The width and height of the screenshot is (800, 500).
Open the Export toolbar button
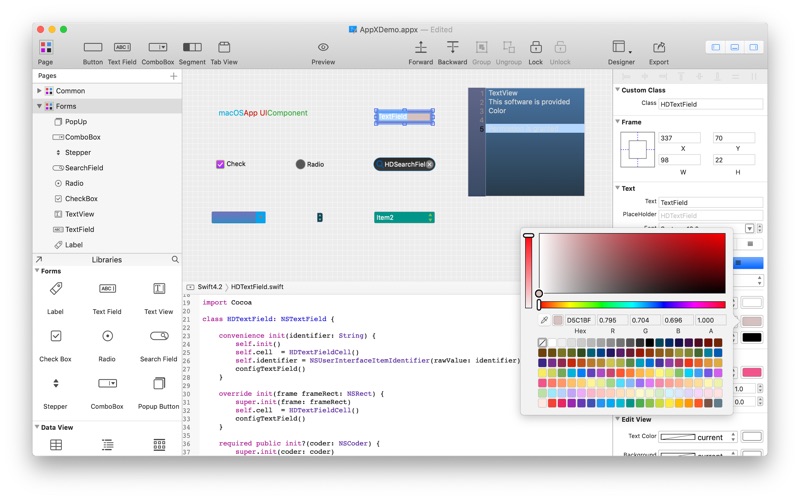point(659,47)
